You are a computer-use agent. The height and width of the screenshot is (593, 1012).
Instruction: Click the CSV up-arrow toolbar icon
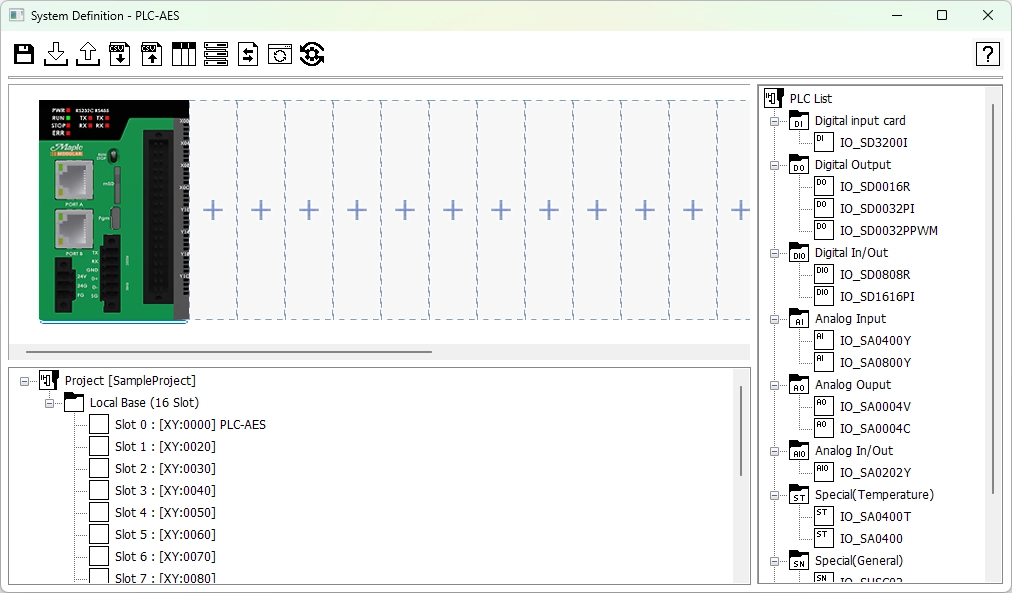tap(152, 54)
